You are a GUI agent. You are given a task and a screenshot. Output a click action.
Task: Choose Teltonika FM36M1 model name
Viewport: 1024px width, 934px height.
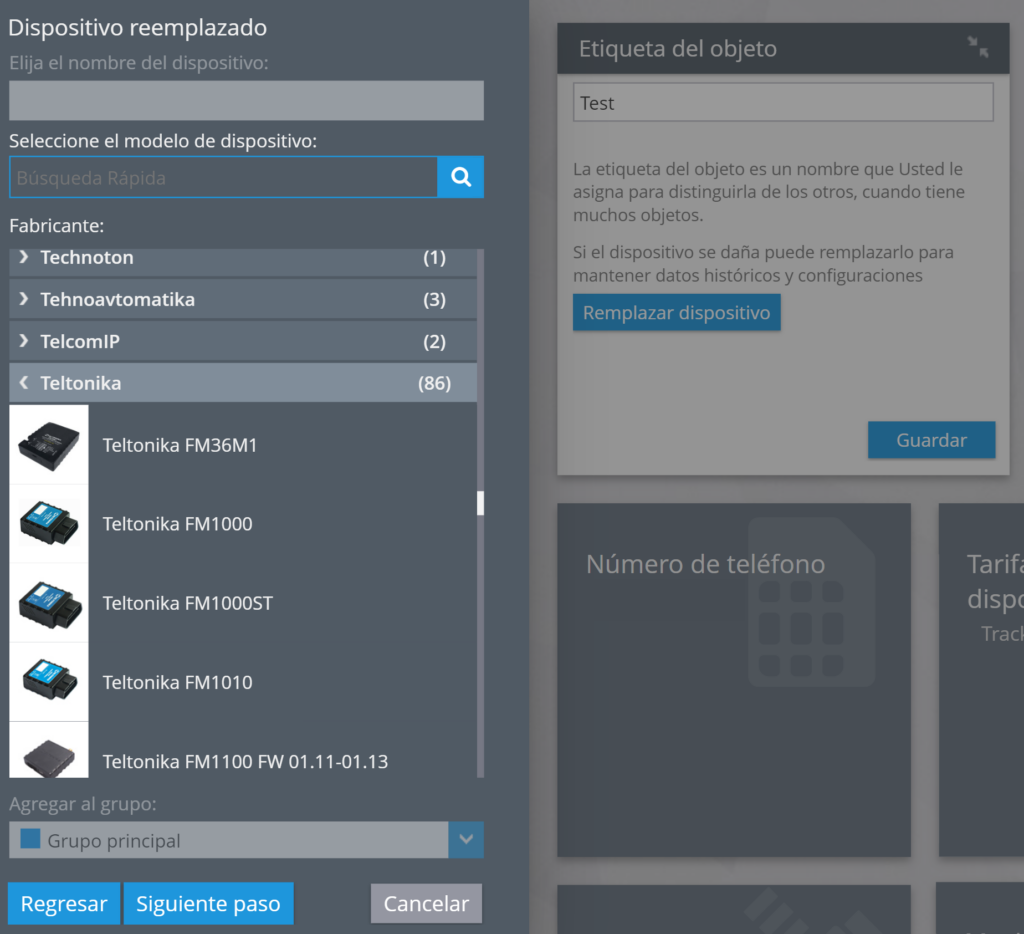click(x=180, y=445)
